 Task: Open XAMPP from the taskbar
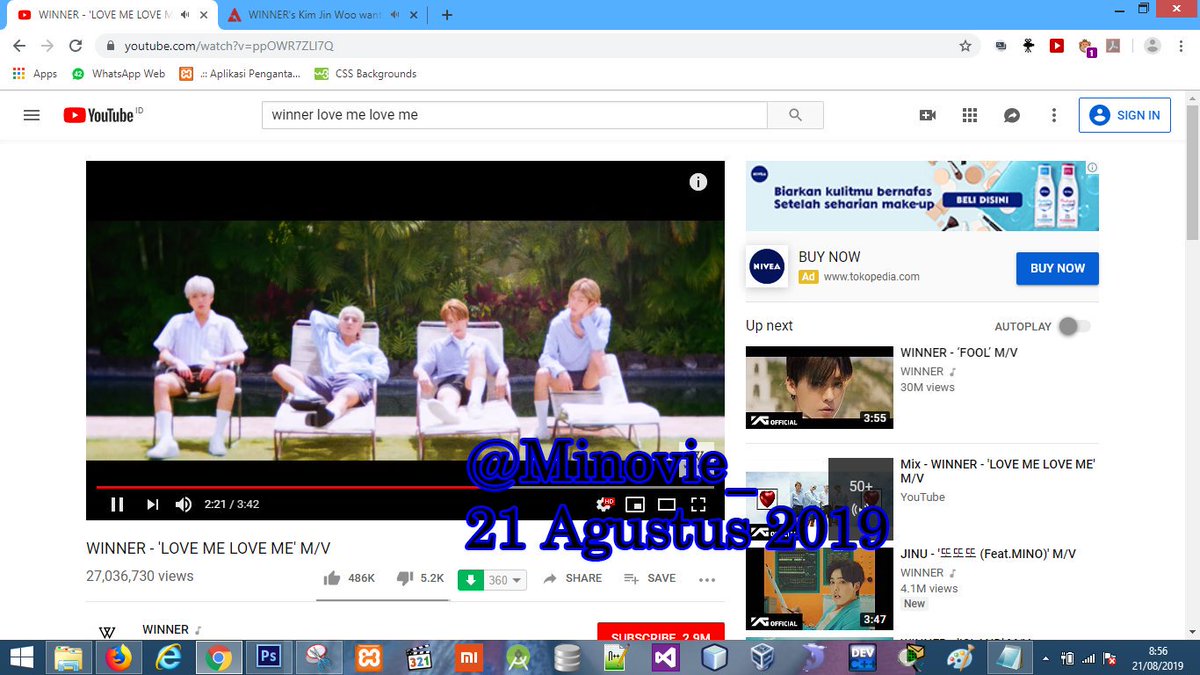[x=369, y=657]
